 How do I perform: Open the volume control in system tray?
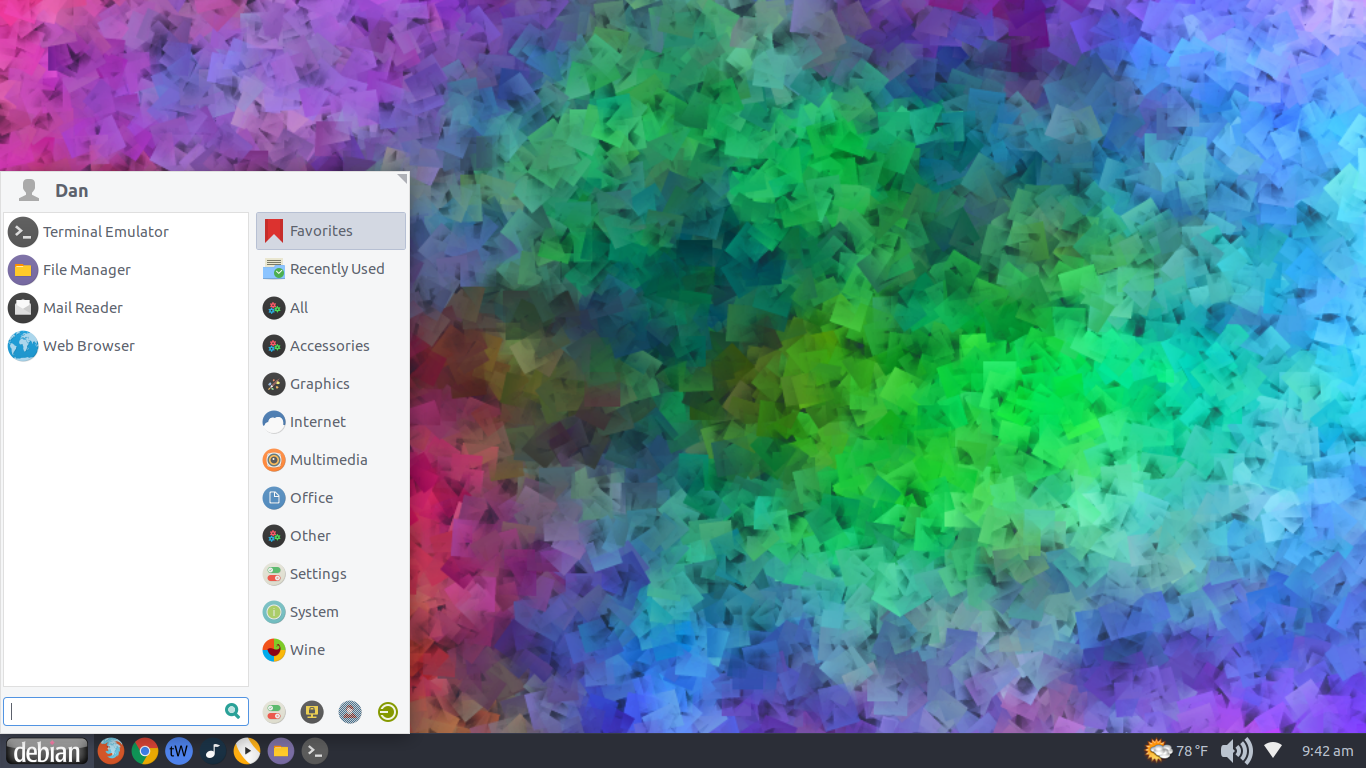pos(1236,751)
